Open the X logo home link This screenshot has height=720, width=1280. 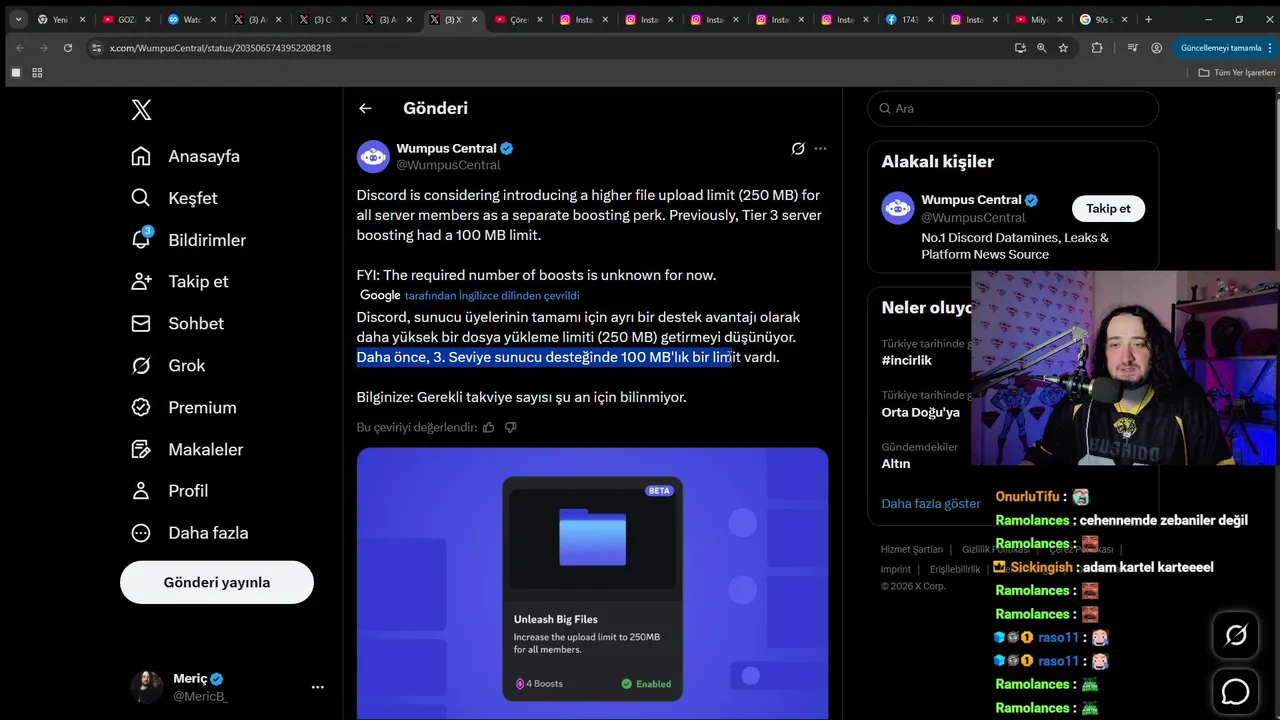click(142, 109)
